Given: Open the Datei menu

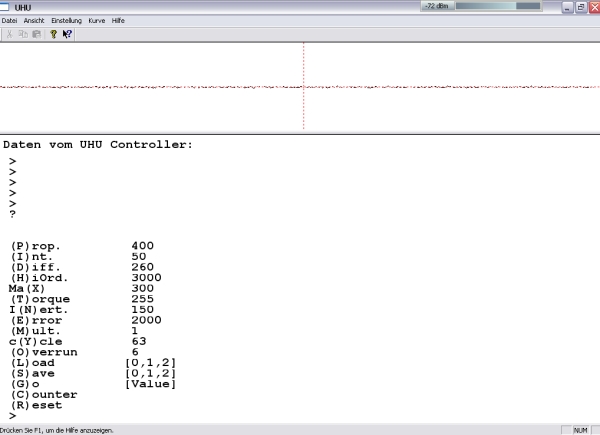Looking at the screenshot, I should click(9, 21).
